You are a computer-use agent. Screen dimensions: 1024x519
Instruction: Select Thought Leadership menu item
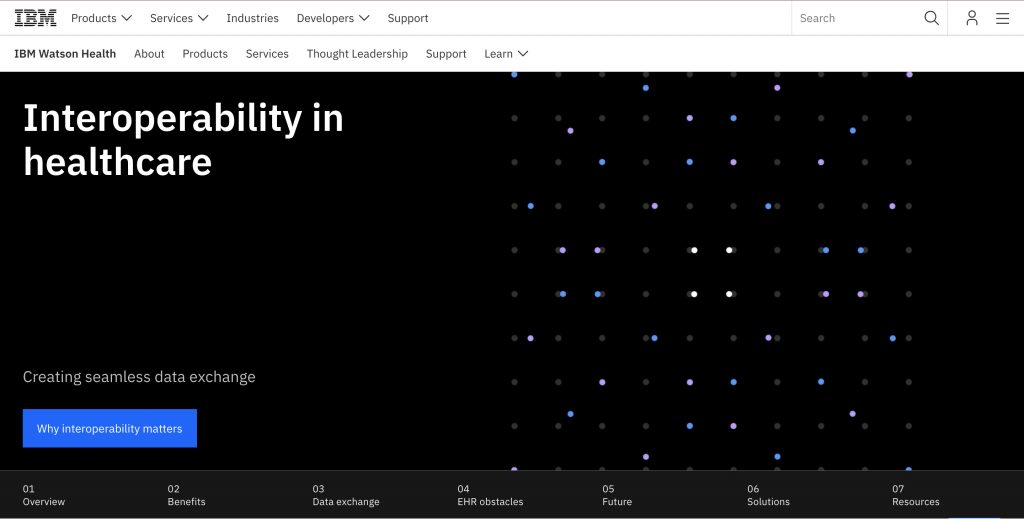357,54
